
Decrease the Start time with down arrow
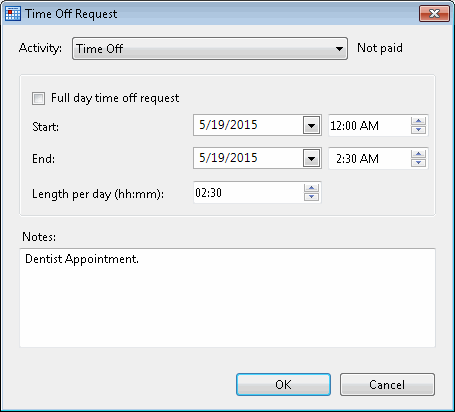[x=418, y=129]
